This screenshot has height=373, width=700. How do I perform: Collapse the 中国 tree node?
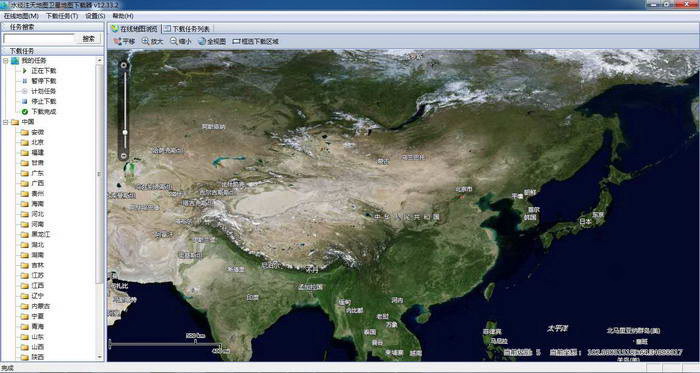(6, 122)
